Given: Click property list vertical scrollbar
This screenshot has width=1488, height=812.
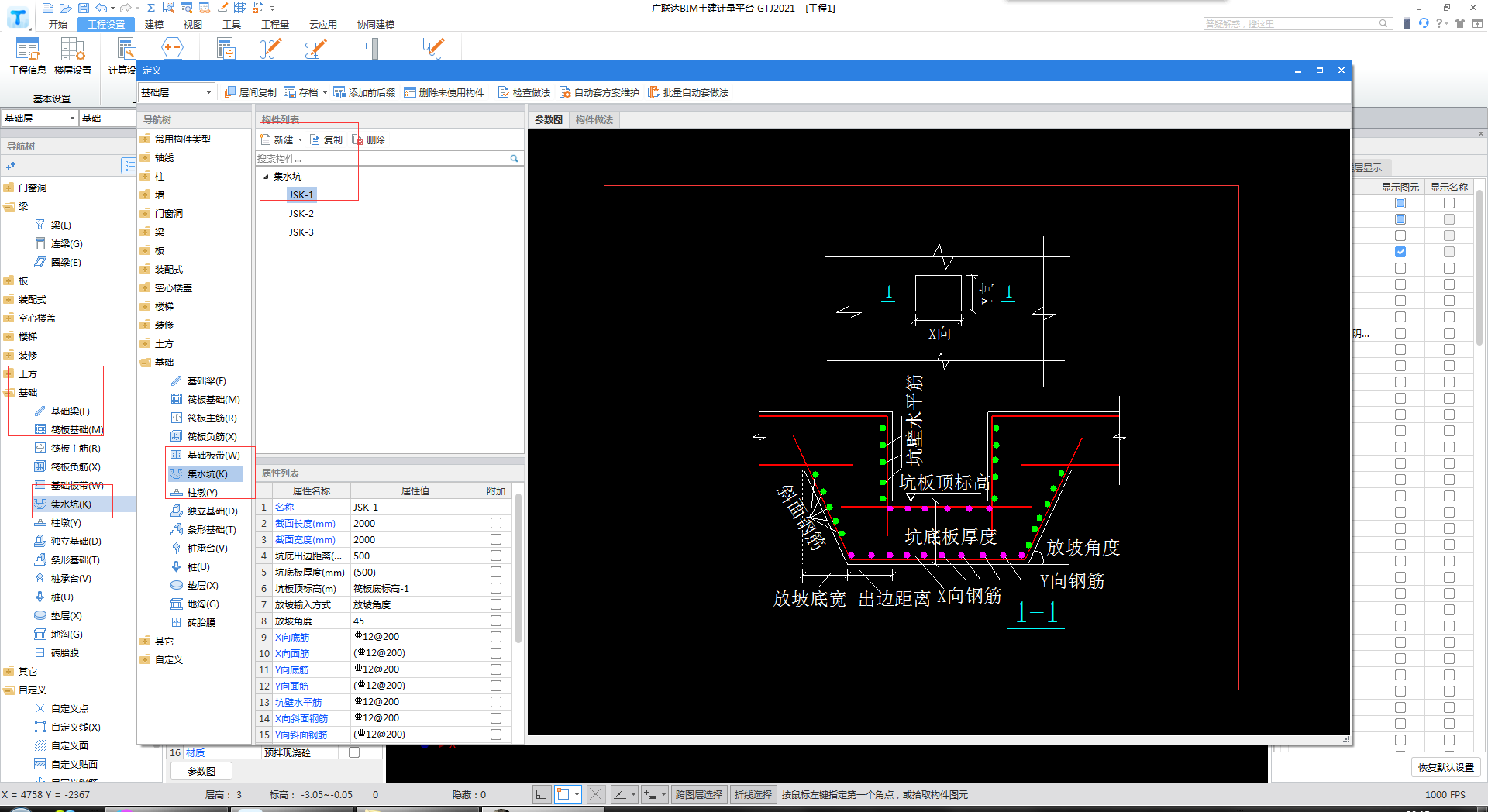Looking at the screenshot, I should [x=518, y=569].
